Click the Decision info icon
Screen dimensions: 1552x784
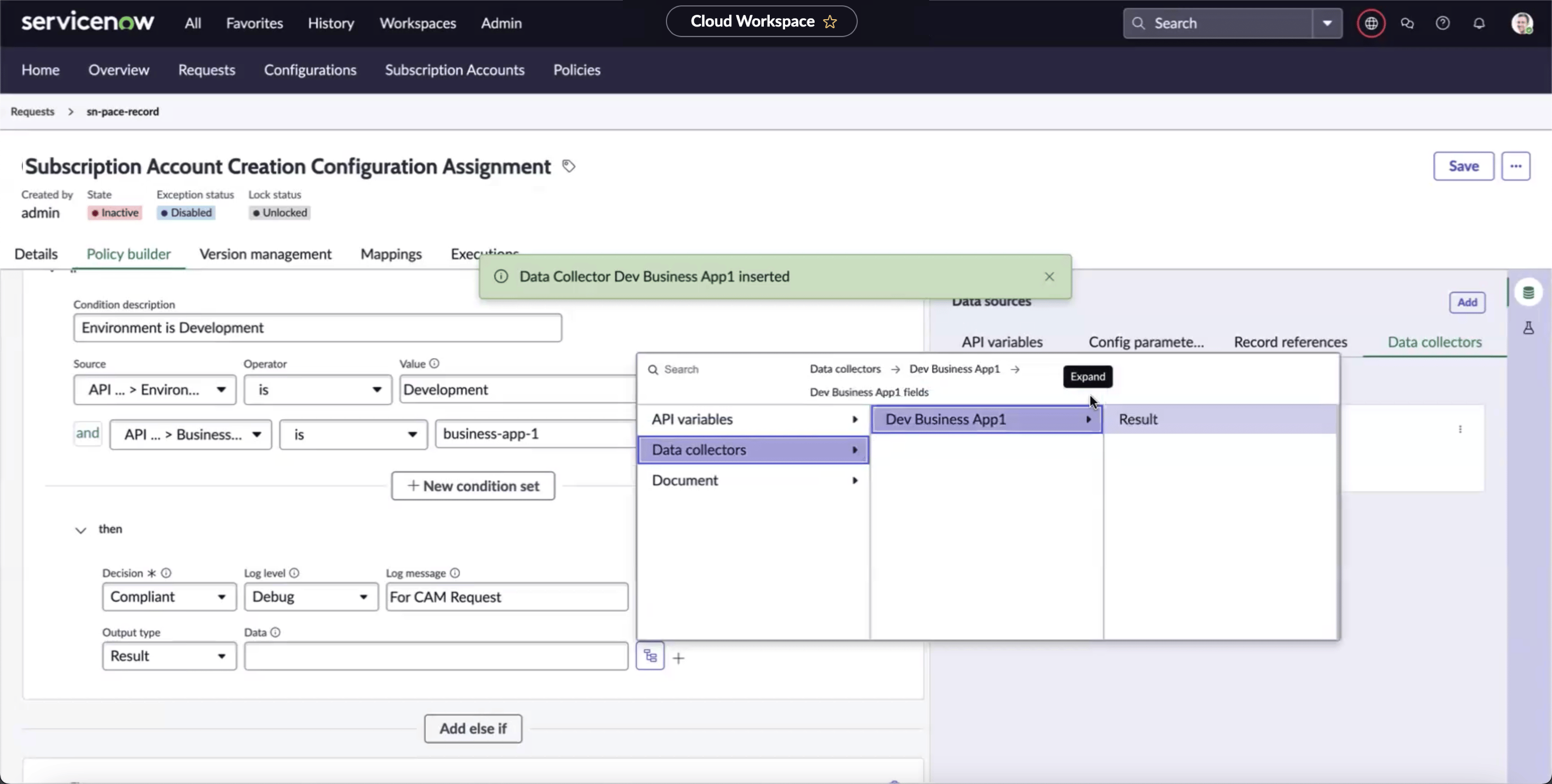(x=166, y=573)
